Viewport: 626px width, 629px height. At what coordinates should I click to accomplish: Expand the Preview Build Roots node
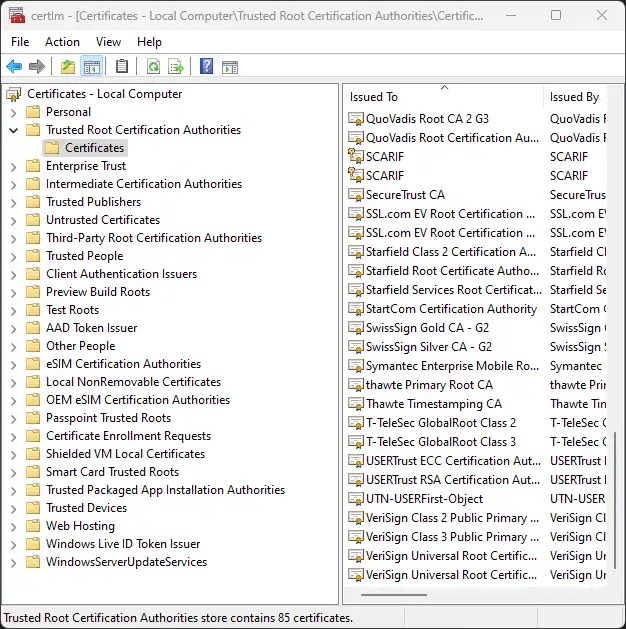coord(14,293)
